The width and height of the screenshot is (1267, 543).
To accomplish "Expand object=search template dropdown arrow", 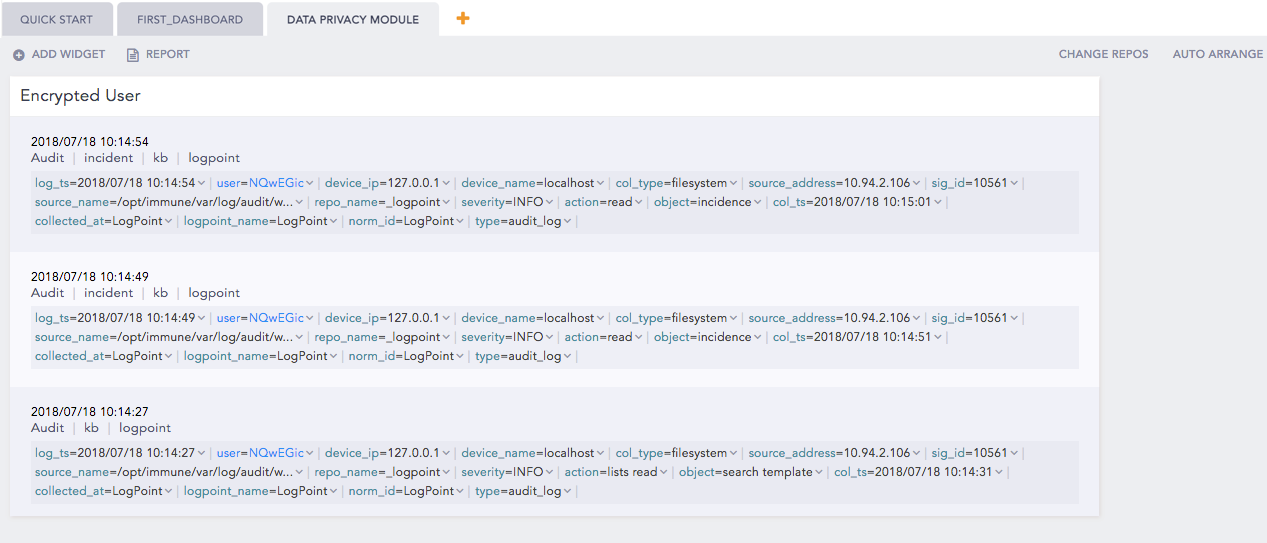I will coord(819,472).
